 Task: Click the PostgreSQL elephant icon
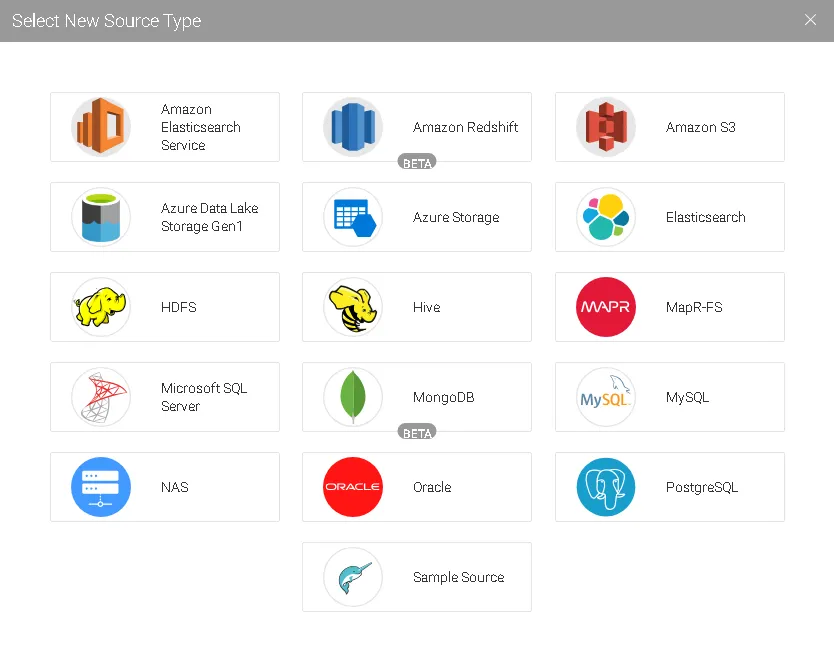[x=606, y=487]
